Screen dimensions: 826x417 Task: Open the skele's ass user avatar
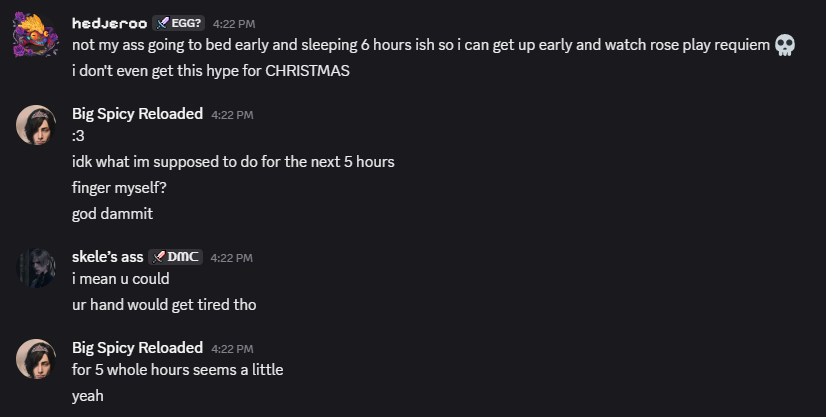coord(37,267)
